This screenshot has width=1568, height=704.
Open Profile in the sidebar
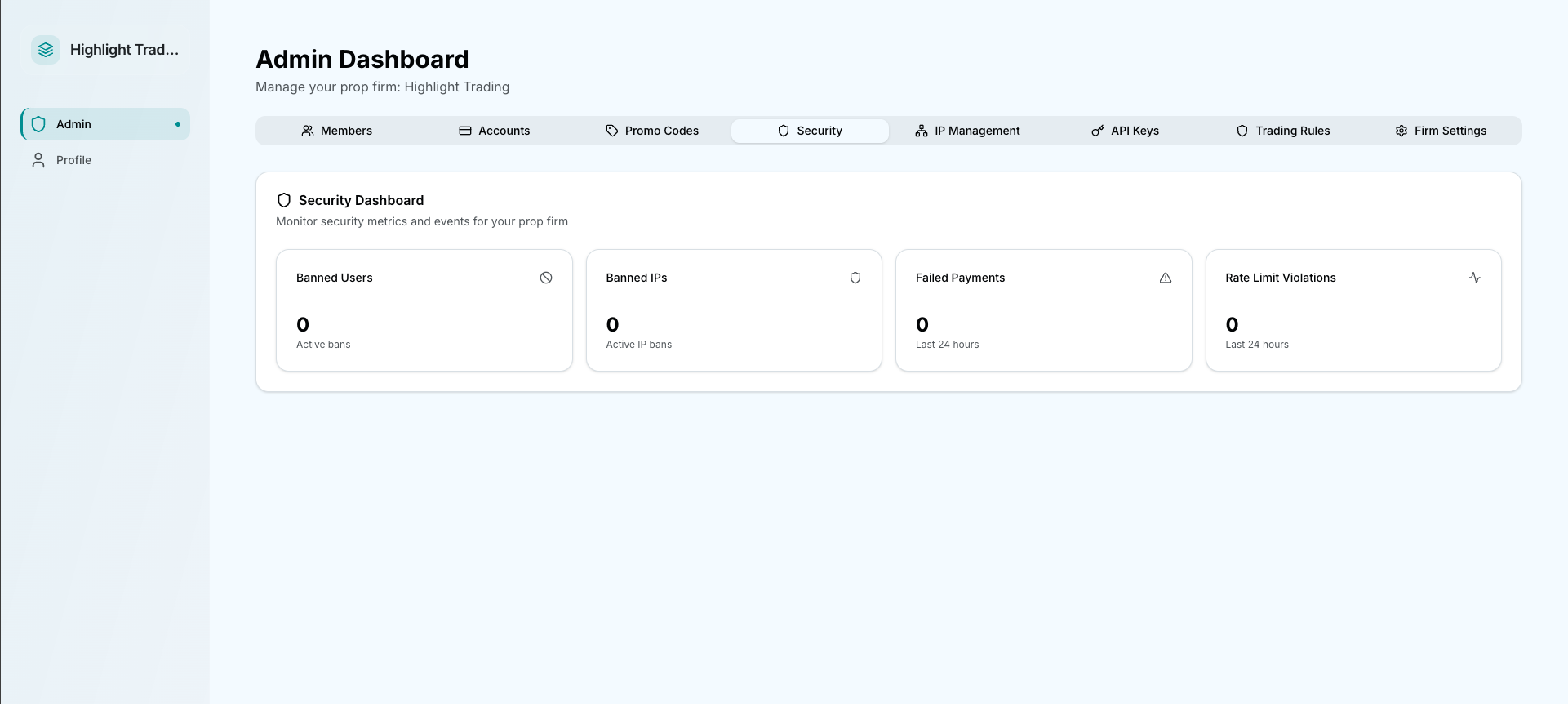[x=73, y=160]
